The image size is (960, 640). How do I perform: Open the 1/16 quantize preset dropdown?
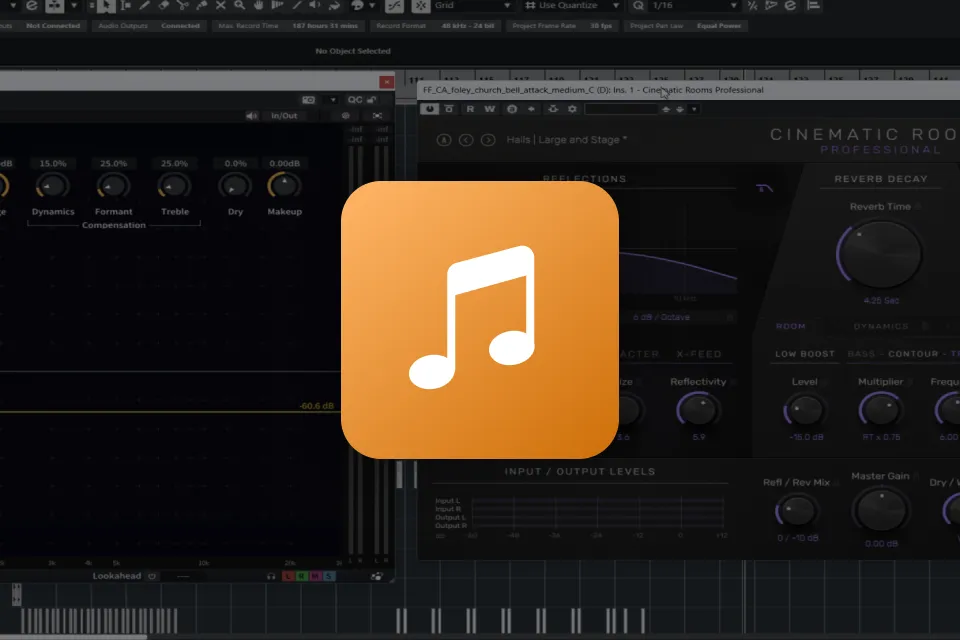[694, 6]
